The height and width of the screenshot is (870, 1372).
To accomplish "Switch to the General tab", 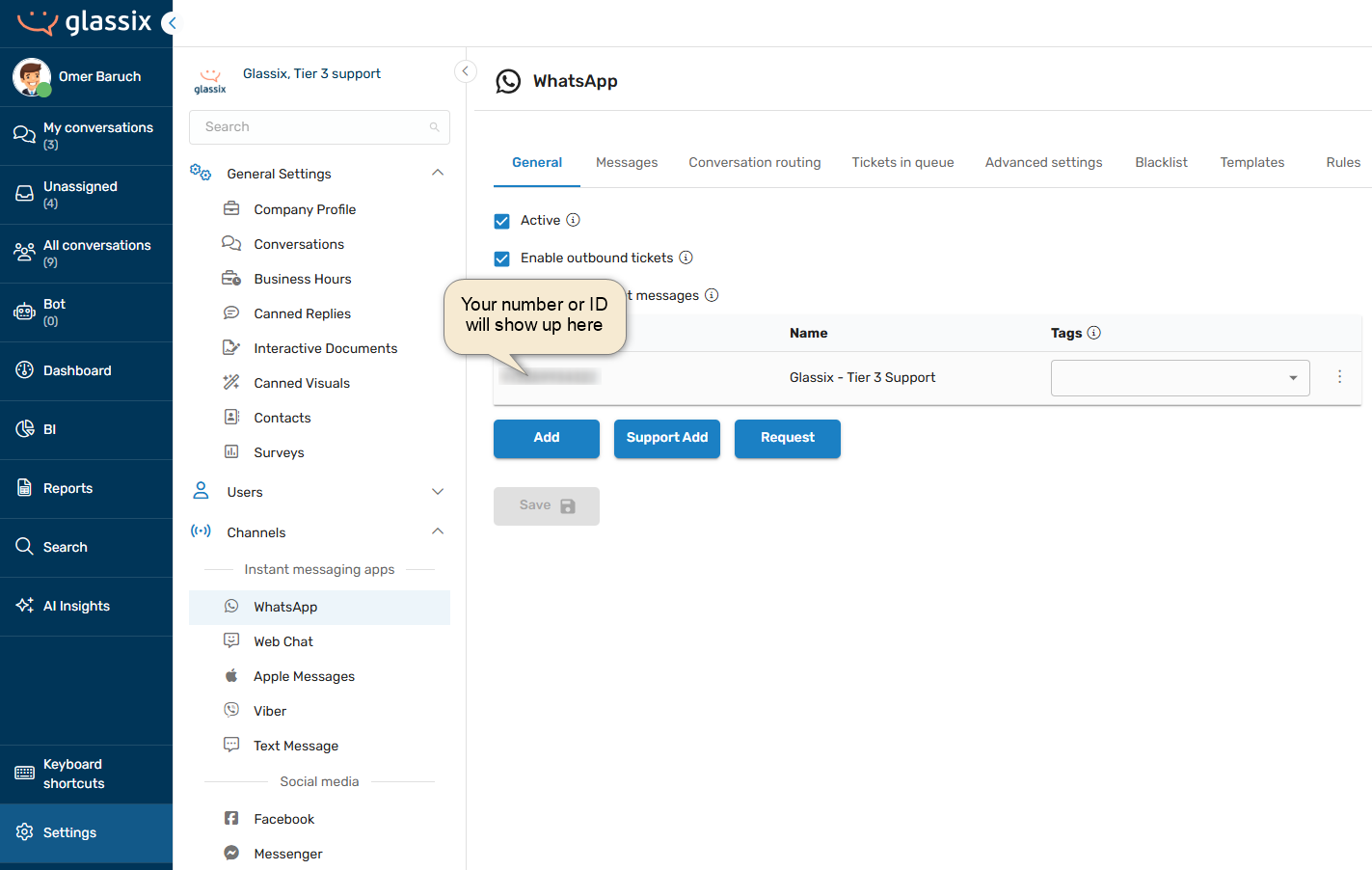I will click(537, 162).
